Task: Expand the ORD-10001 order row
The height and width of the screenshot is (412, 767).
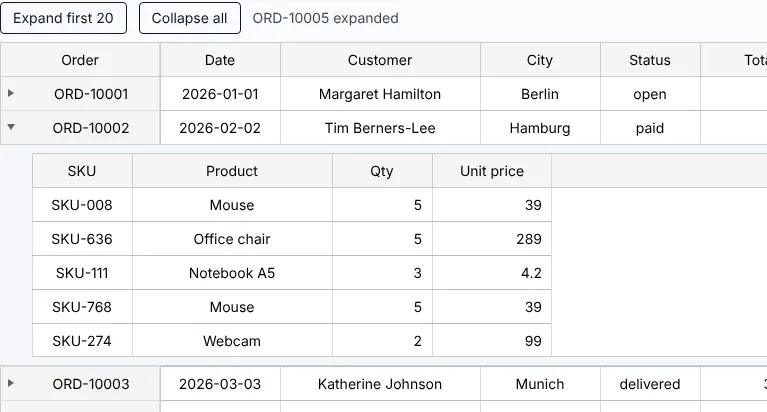Action: (11, 93)
